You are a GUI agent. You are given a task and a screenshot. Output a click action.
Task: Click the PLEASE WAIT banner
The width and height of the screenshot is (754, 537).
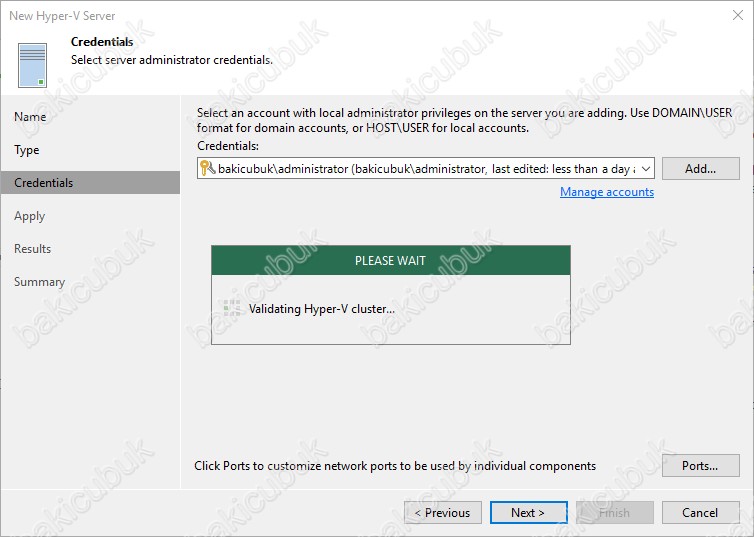[x=391, y=261]
